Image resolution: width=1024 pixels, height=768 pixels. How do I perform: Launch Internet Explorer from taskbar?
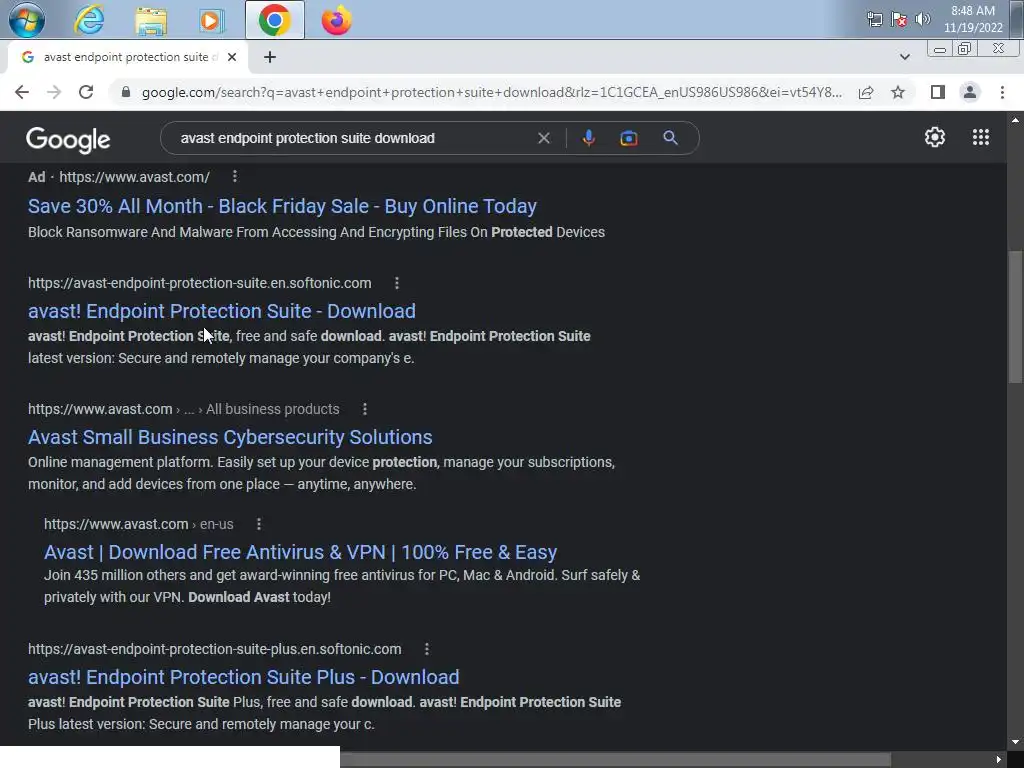pos(89,20)
